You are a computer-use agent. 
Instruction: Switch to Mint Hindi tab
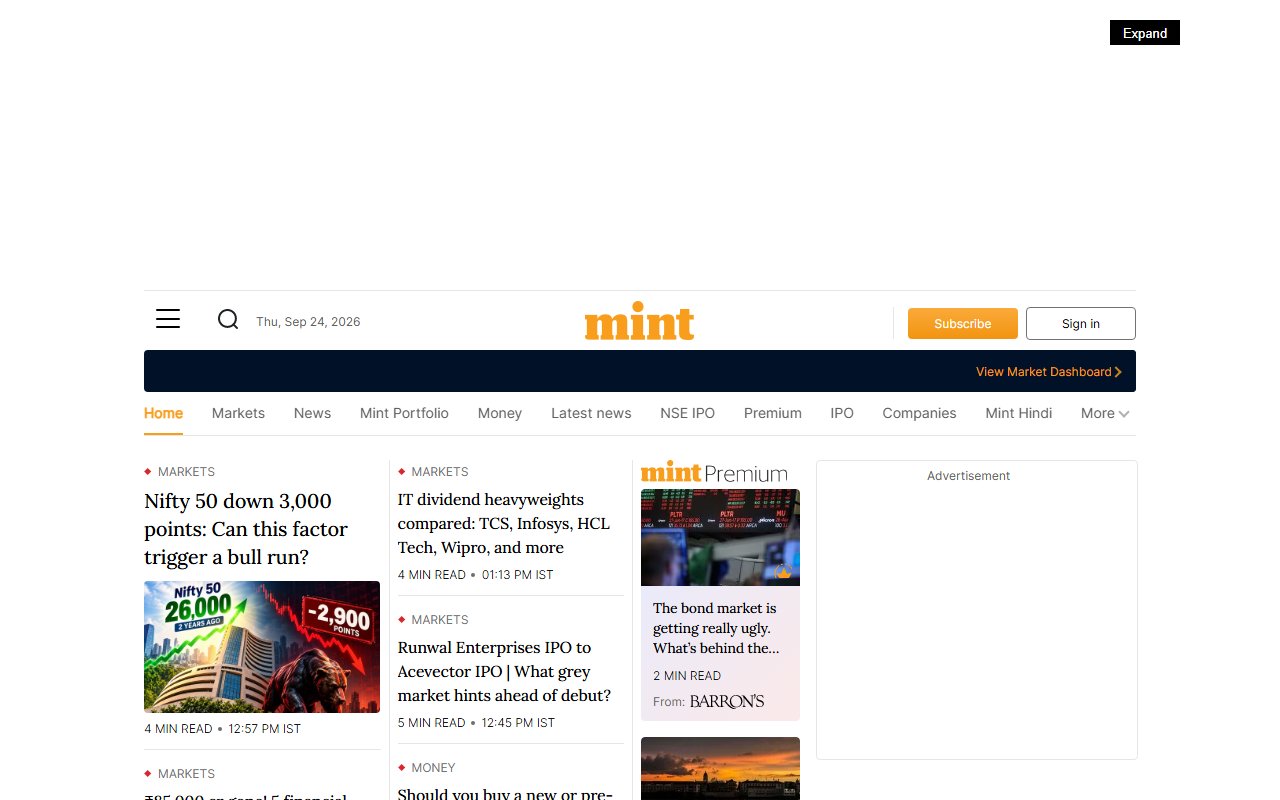(x=1018, y=414)
